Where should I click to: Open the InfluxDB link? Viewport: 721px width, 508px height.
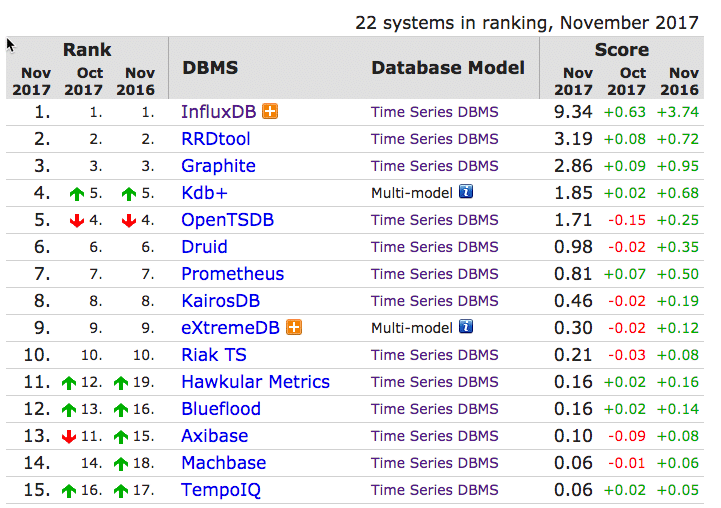(218, 112)
